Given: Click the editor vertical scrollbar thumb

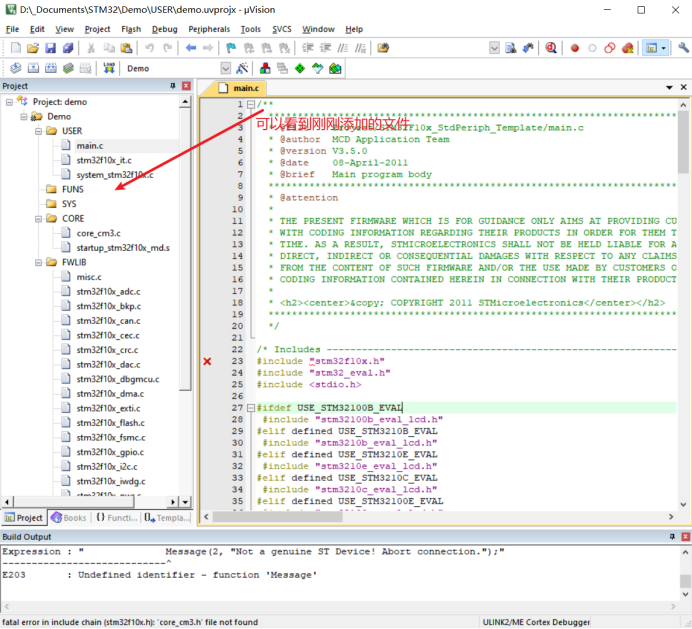Looking at the screenshot, I should pos(683,142).
